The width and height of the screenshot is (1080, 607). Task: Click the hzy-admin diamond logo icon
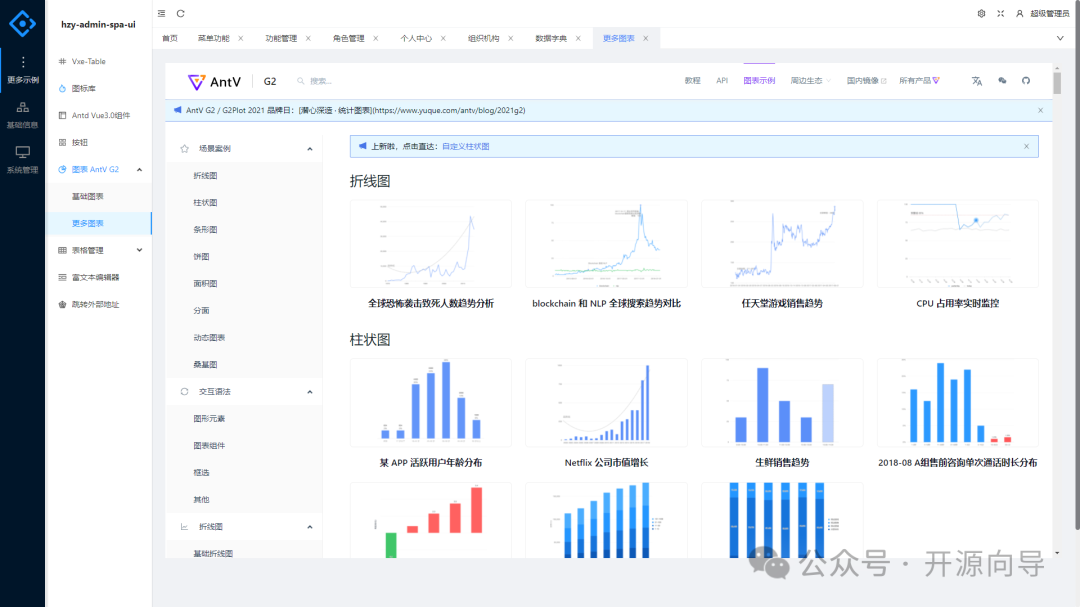22,23
